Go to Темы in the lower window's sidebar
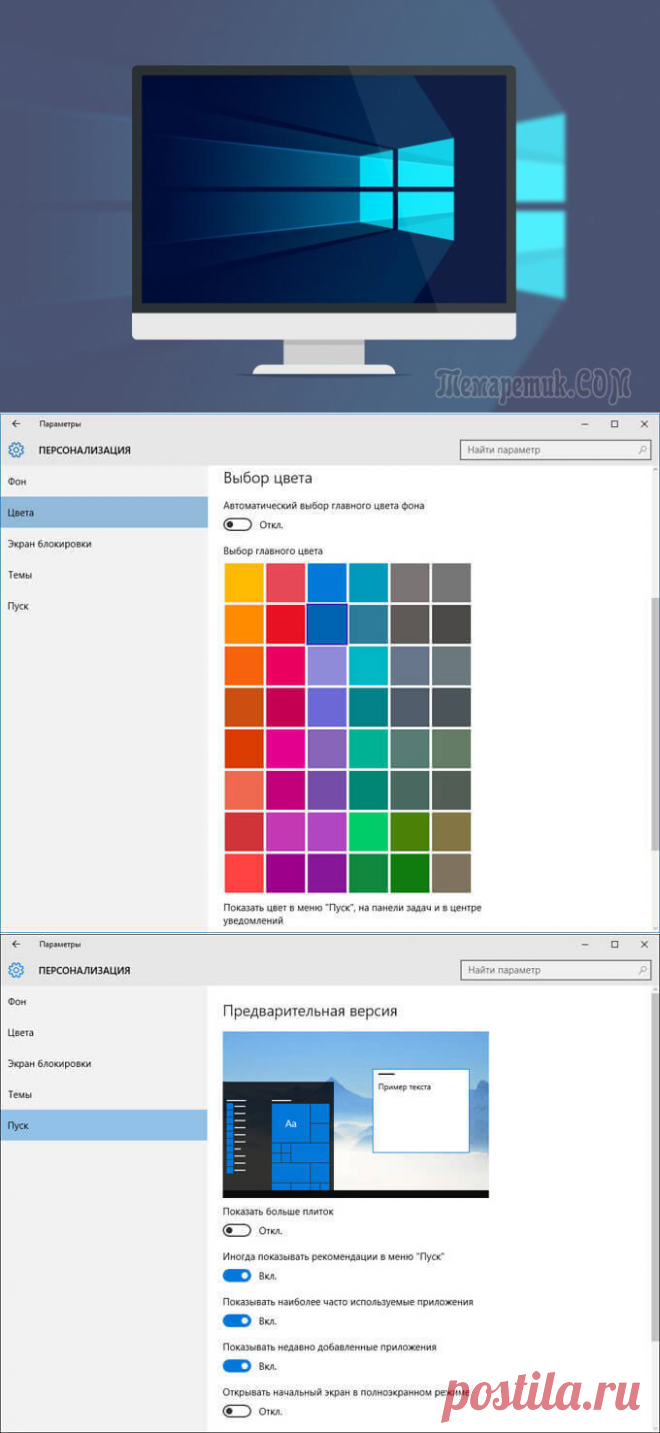Image resolution: width=660 pixels, height=1433 pixels. [x=104, y=1095]
